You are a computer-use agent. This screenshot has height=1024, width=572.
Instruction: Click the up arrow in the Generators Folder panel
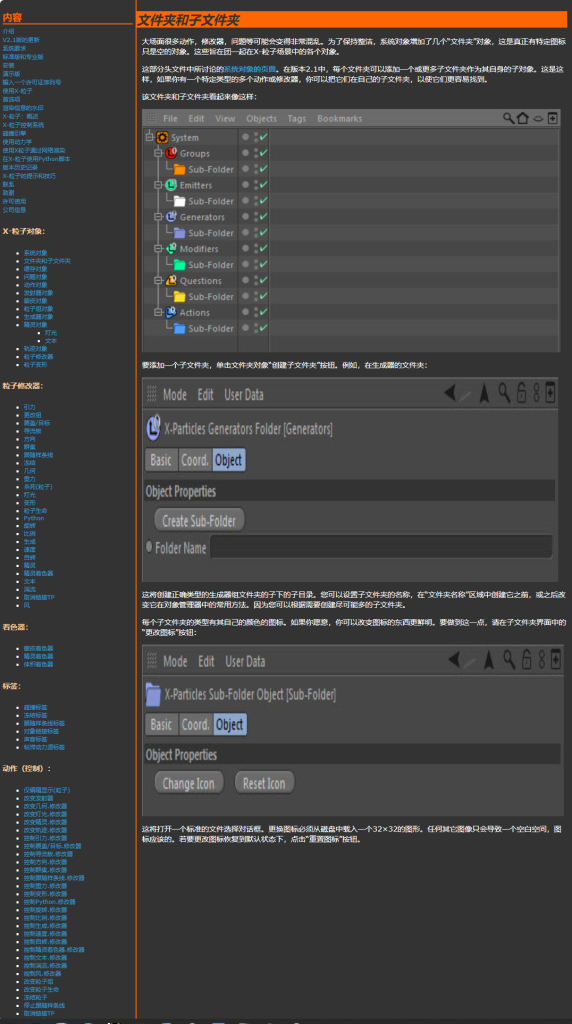(484, 394)
